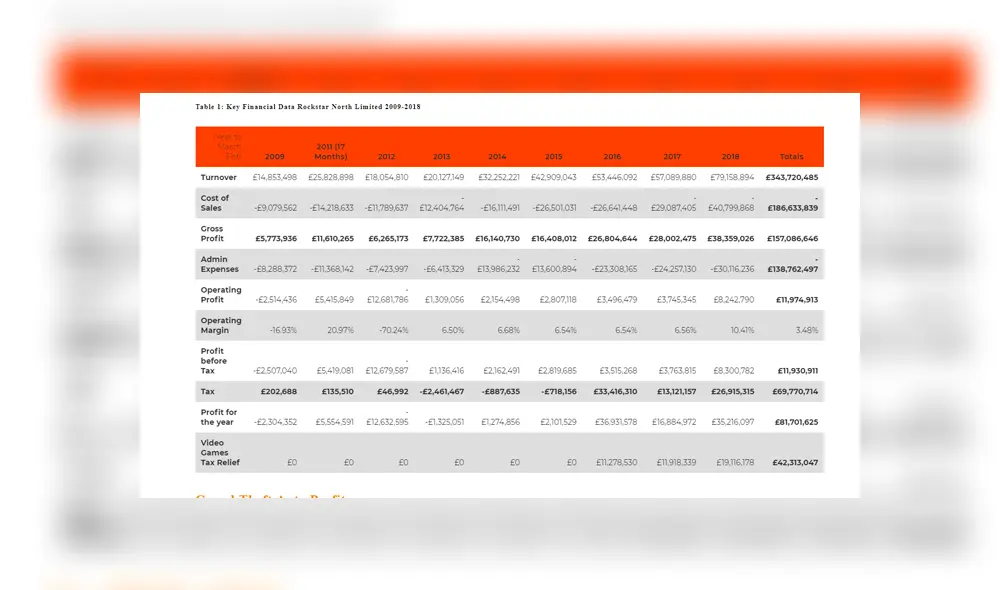Click the 2009 gross profit £5,773,936

(276, 239)
